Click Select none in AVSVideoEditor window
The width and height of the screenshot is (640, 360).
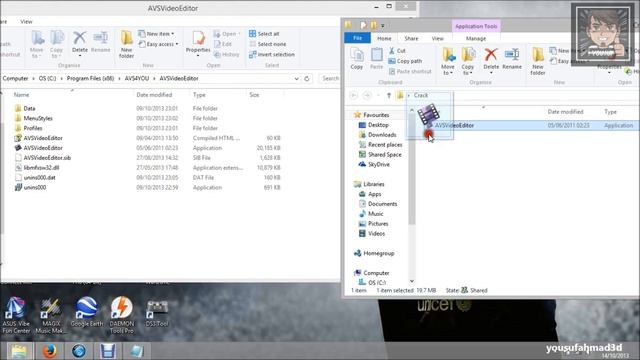pos(267,44)
